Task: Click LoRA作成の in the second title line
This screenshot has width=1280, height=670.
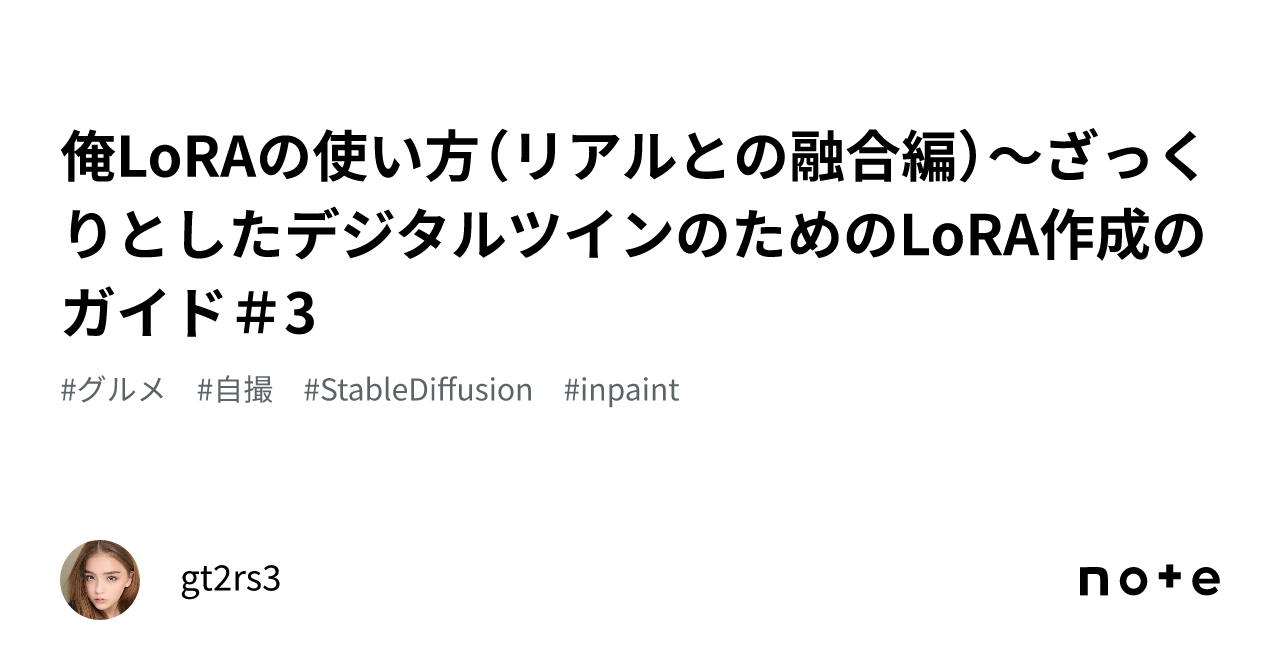Action: [1052, 238]
